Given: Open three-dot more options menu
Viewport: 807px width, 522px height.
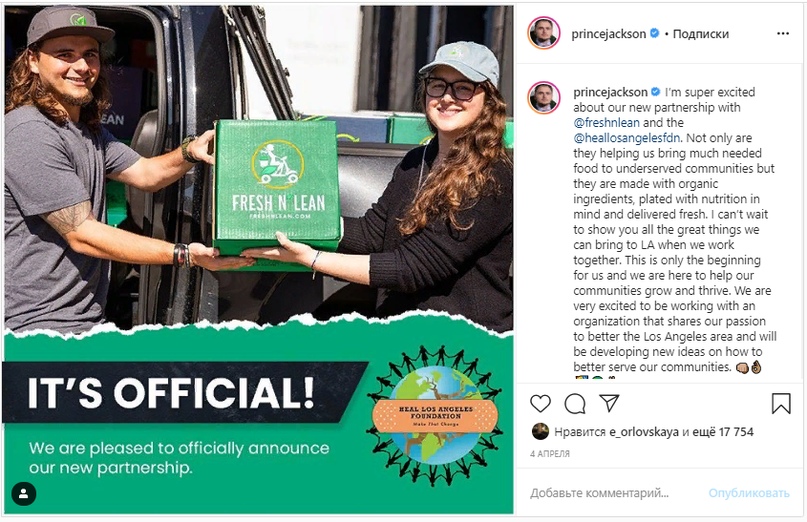Looking at the screenshot, I should pos(783,33).
